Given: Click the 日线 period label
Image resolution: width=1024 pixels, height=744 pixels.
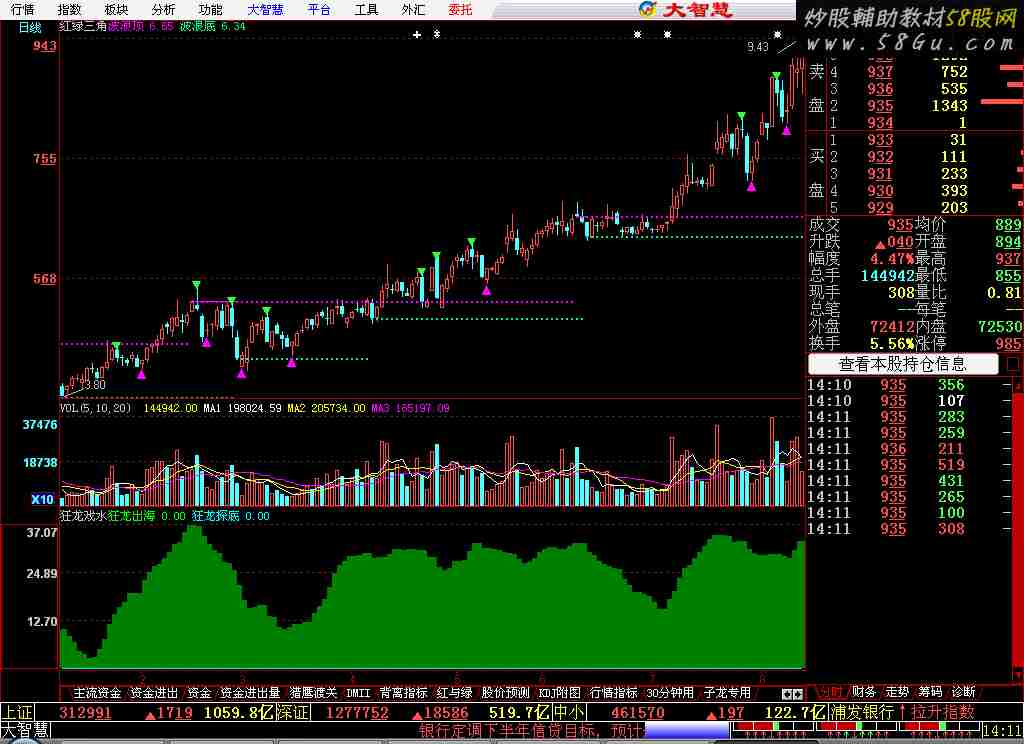Looking at the screenshot, I should [30, 27].
